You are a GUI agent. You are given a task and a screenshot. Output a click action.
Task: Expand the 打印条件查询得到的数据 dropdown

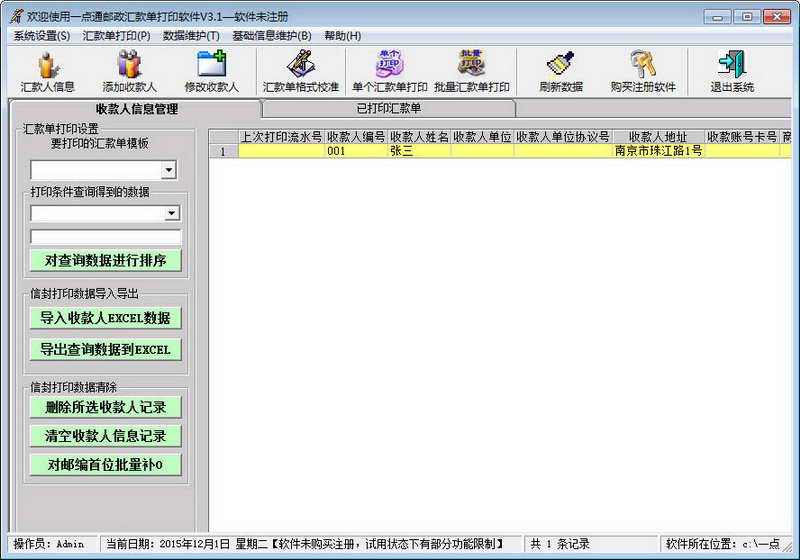click(172, 213)
